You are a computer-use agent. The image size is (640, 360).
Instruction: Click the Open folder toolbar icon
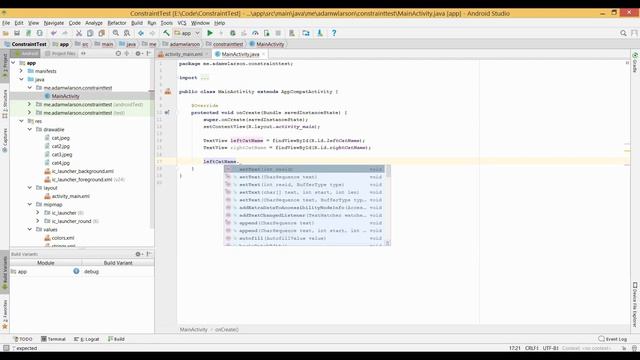(x=6, y=33)
